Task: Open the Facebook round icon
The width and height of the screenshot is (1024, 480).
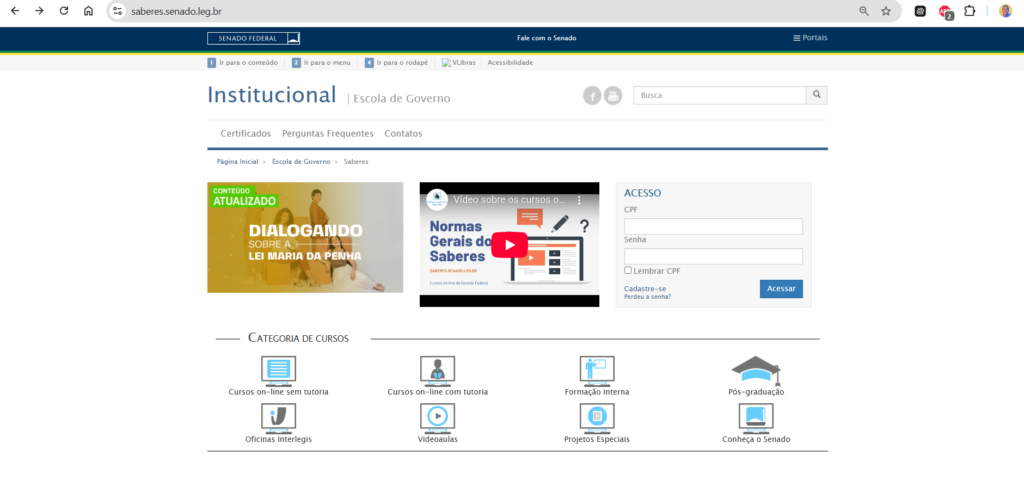Action: pos(592,96)
